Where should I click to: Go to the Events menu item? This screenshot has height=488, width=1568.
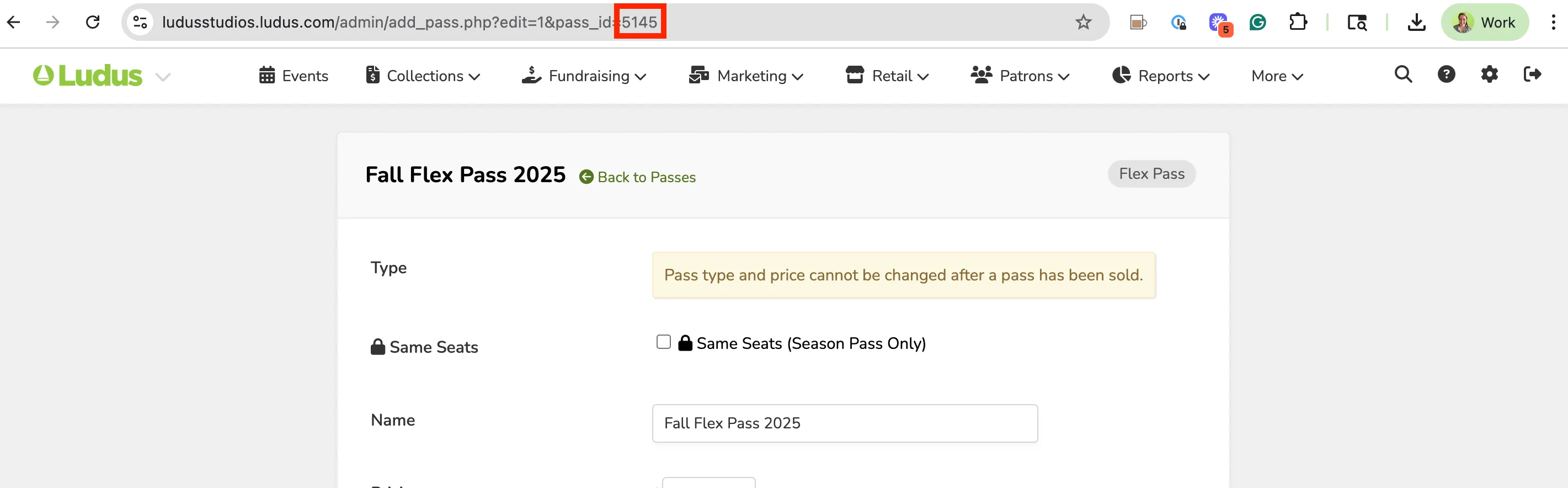(294, 76)
